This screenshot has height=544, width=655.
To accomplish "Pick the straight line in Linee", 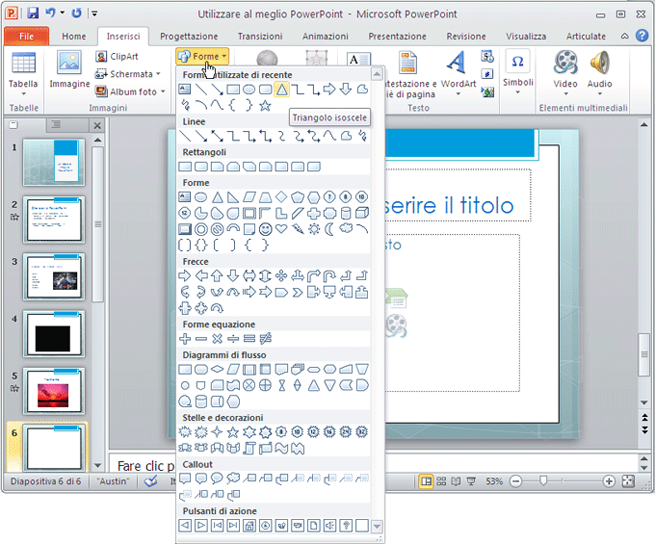I will click(185, 136).
